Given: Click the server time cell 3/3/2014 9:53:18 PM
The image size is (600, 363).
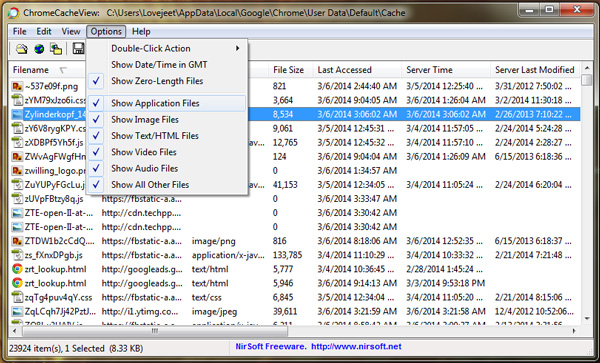Looking at the screenshot, I should 445,283.
